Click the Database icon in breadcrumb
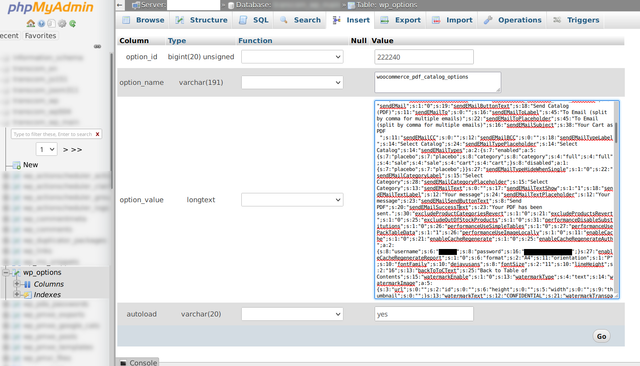Image resolution: width=640 pixels, height=366 pixels. pyautogui.click(x=231, y=5)
